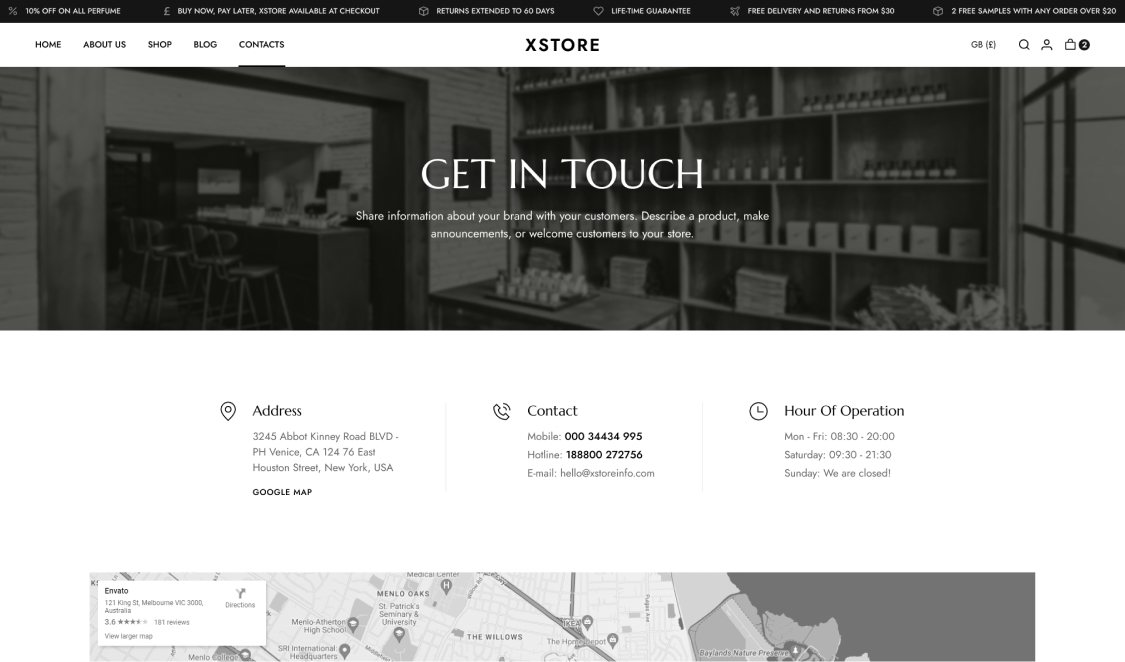Click the XSTORE logo
1125x662 pixels.
click(x=562, y=45)
